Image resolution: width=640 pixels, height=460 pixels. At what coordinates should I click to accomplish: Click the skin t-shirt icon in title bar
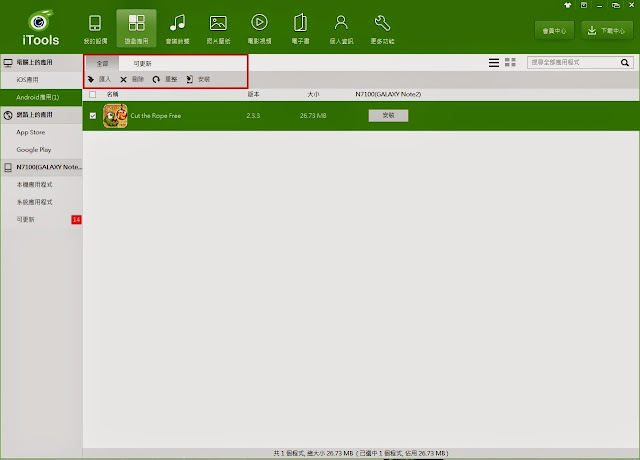click(568, 5)
